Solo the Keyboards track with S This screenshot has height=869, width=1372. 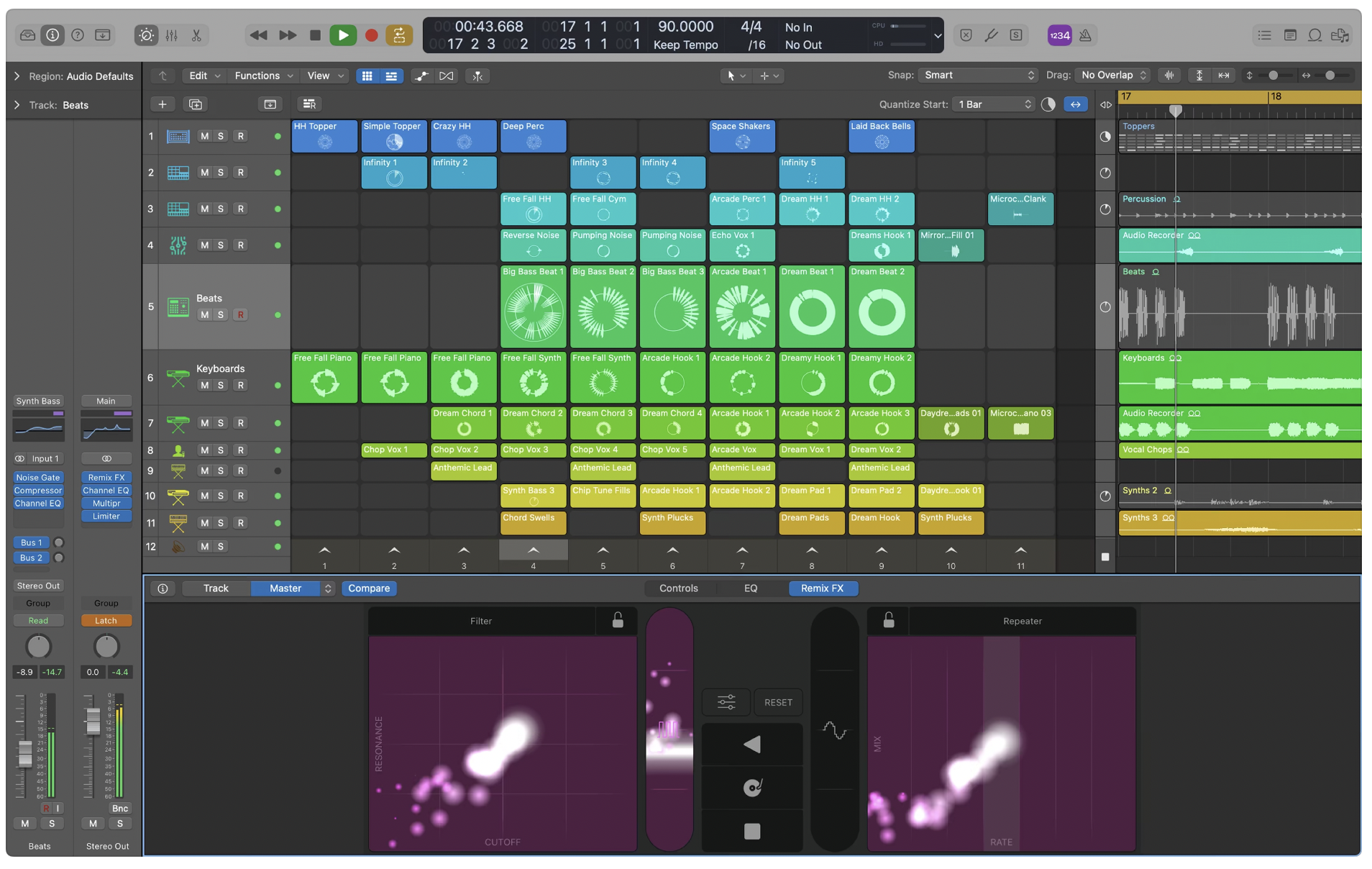click(221, 385)
